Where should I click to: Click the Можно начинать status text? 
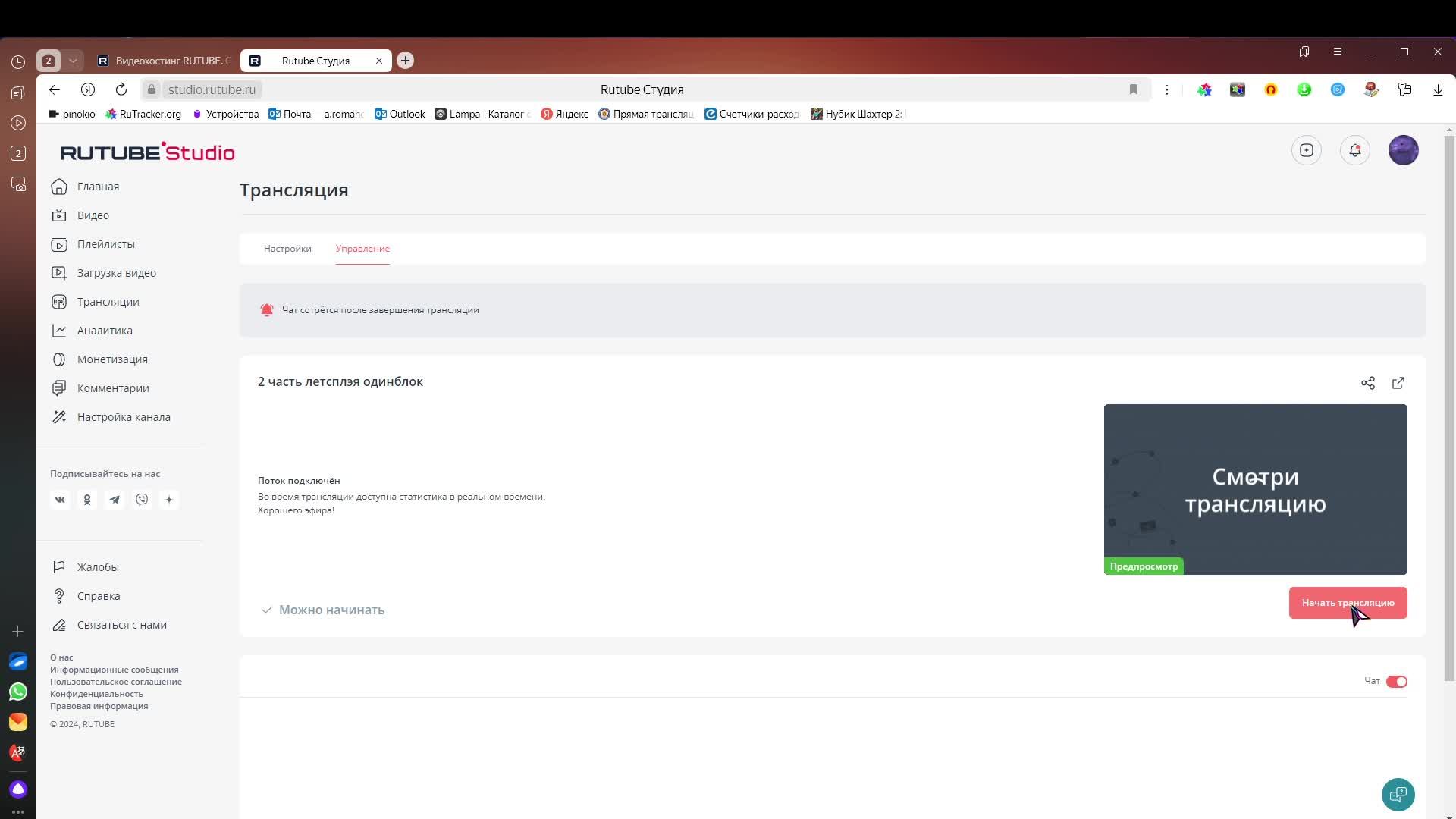[x=331, y=610]
